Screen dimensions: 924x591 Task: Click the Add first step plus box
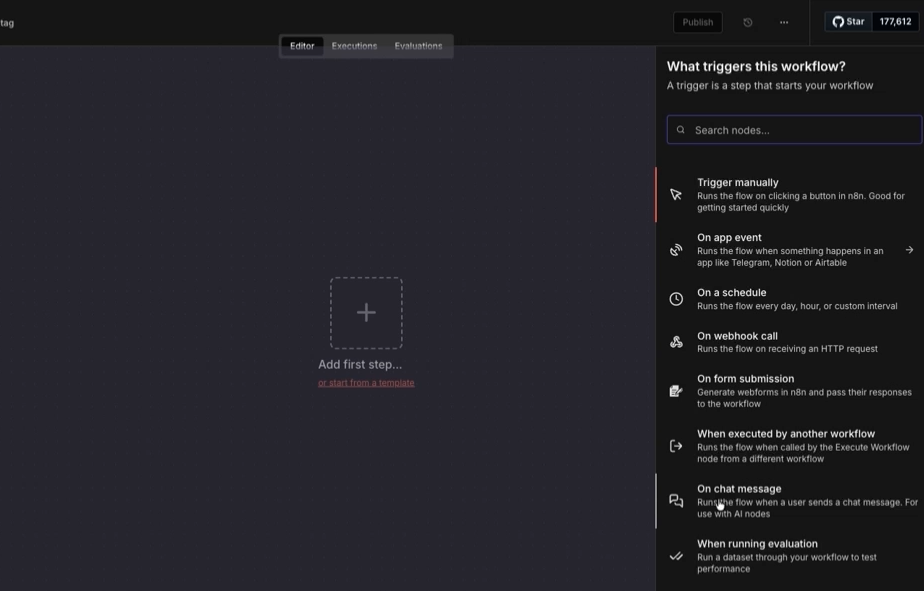point(366,313)
